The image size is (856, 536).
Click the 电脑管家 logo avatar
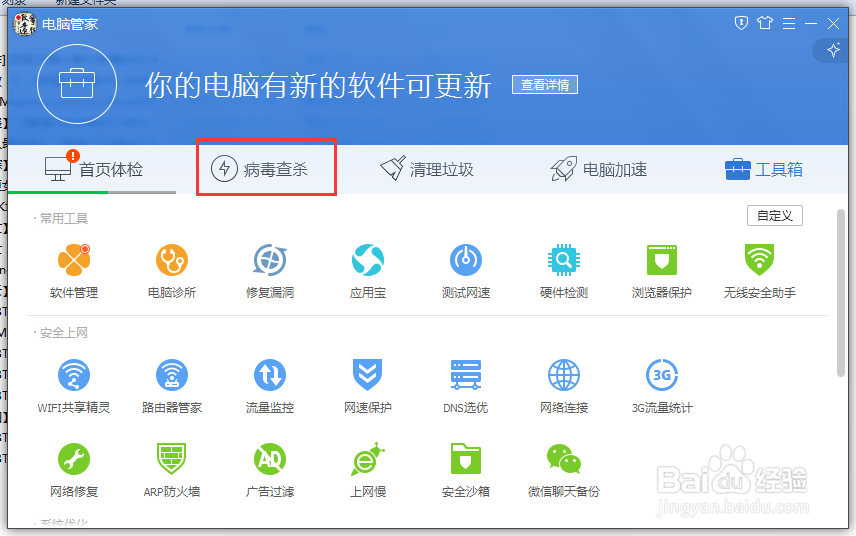(x=25, y=24)
